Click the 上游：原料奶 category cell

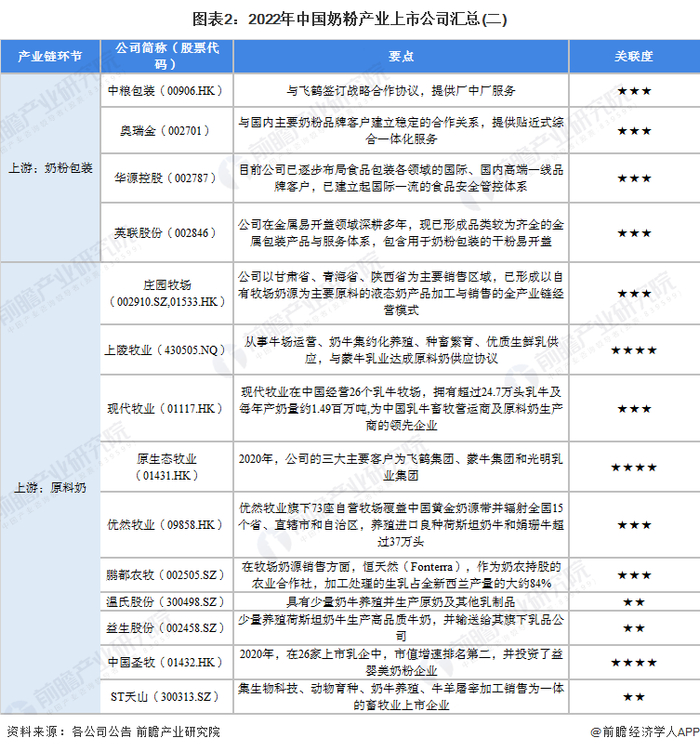click(x=50, y=488)
